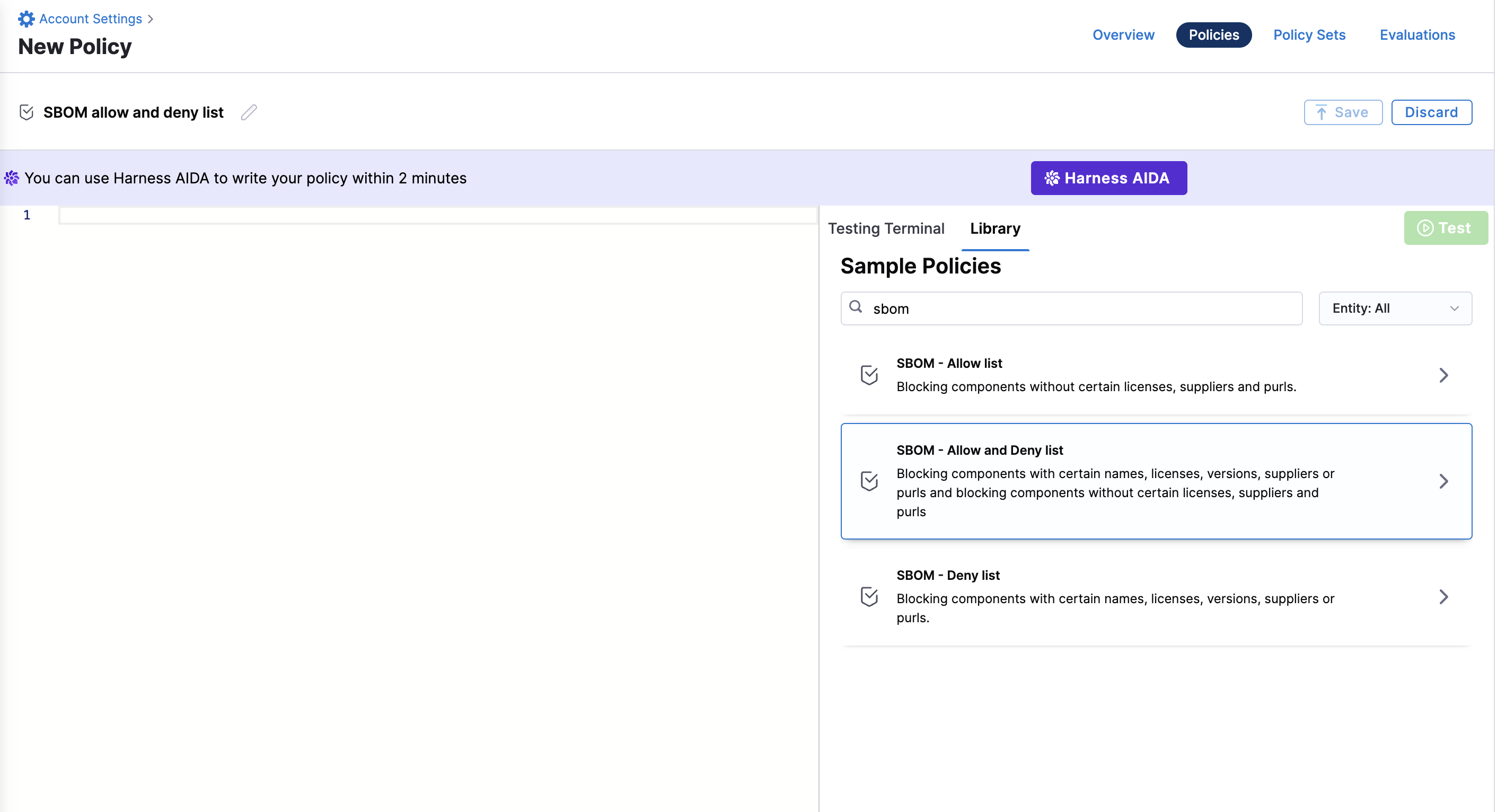Open the Entity: All filter dropdown
The image size is (1497, 812).
click(x=1395, y=308)
